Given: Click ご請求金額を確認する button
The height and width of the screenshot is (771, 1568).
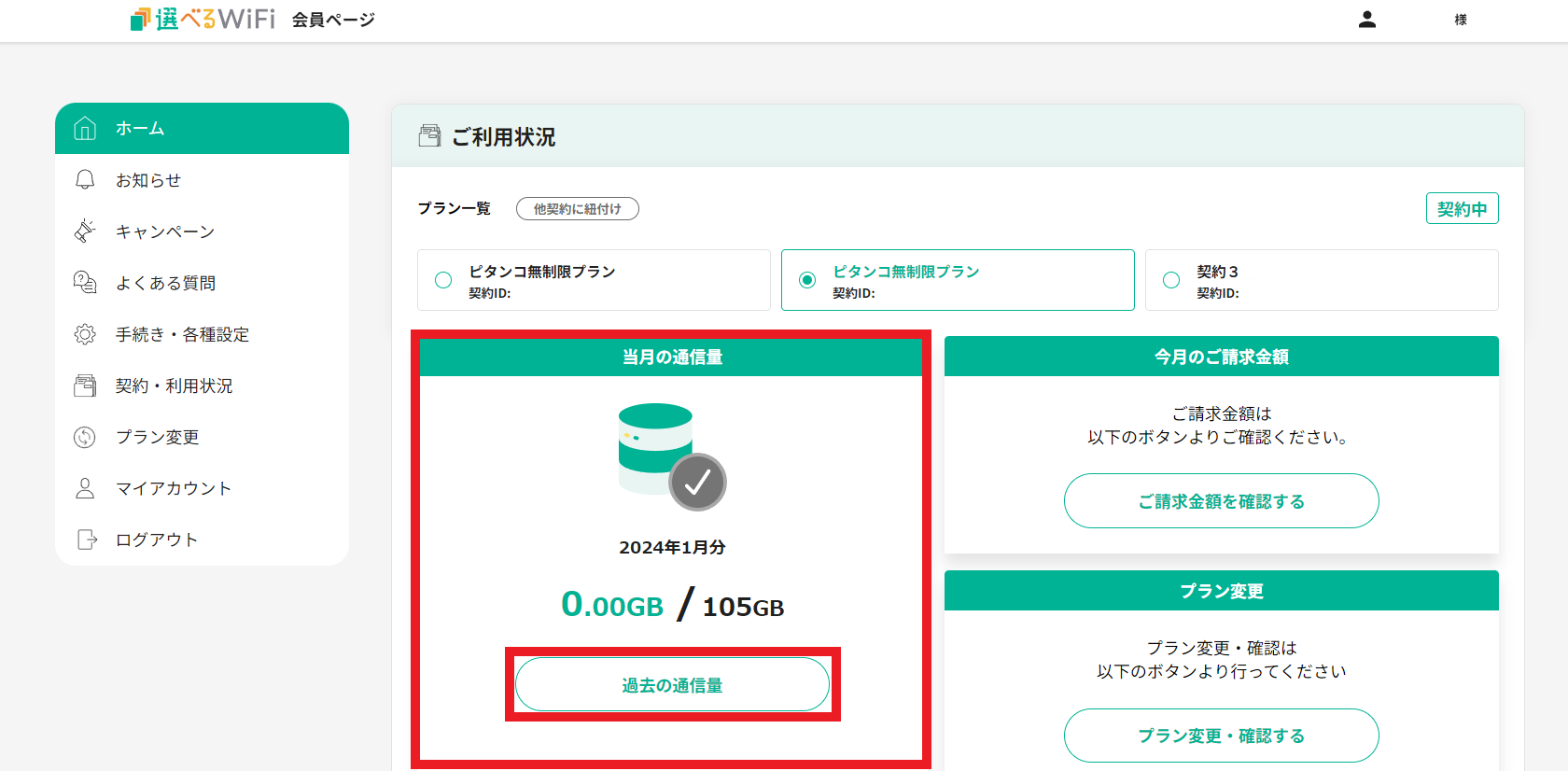Looking at the screenshot, I should pyautogui.click(x=1222, y=501).
